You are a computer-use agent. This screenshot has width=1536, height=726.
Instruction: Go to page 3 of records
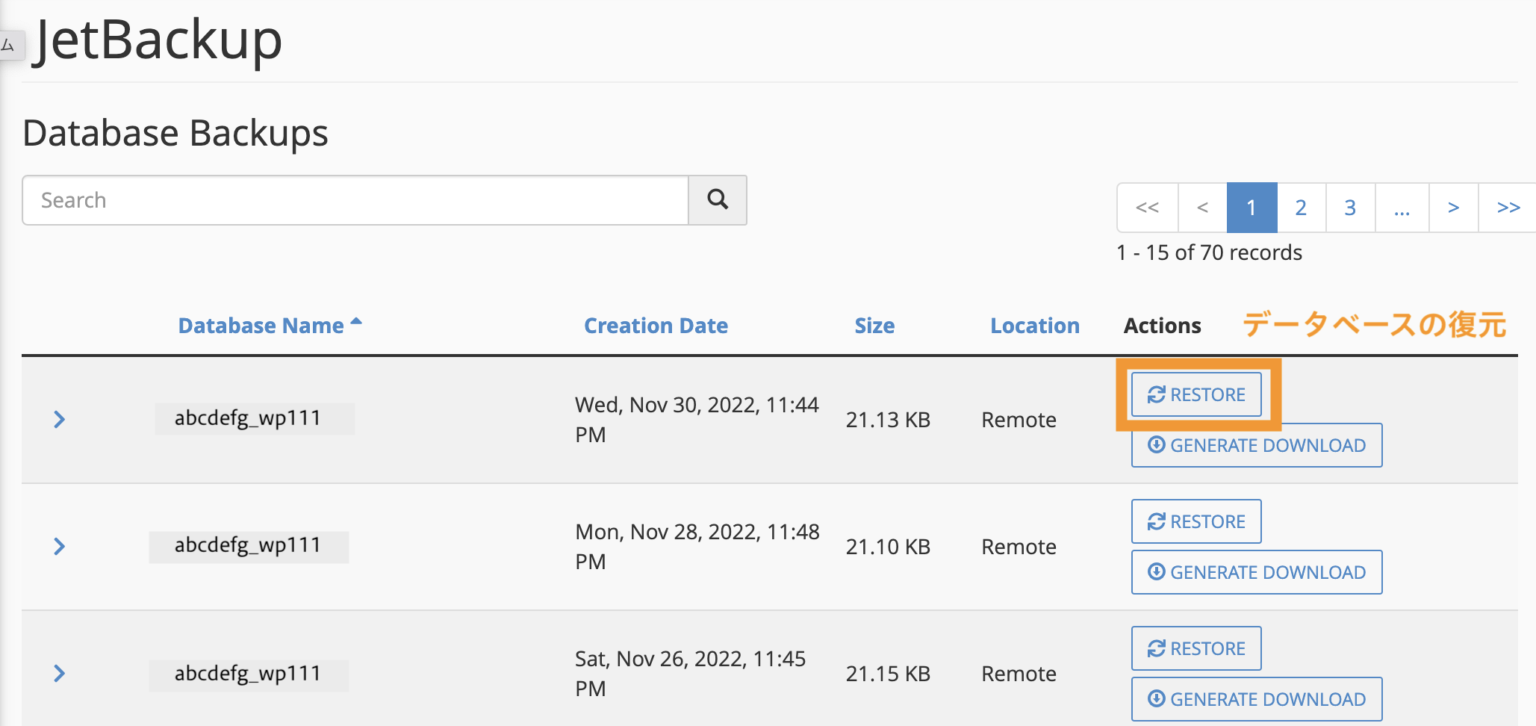(1350, 208)
